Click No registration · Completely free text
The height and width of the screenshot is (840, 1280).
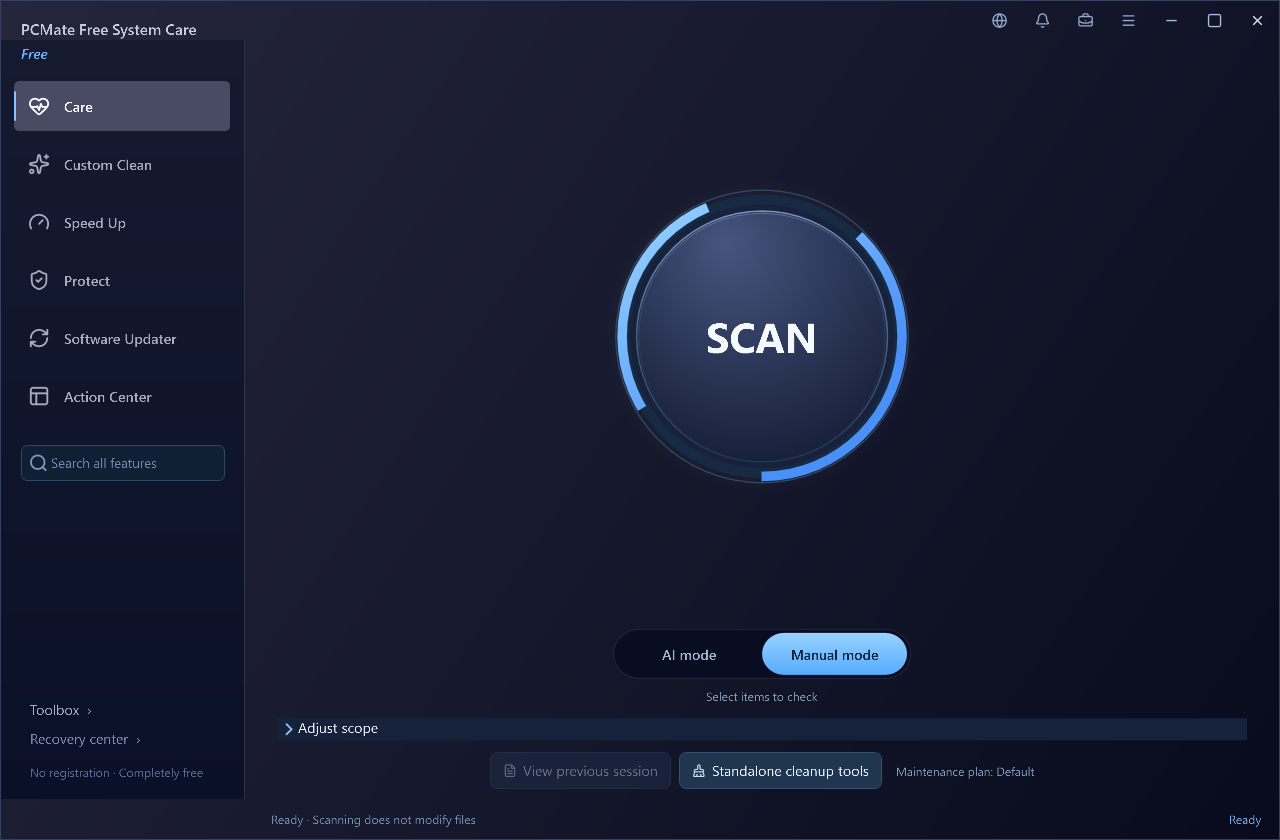(116, 773)
